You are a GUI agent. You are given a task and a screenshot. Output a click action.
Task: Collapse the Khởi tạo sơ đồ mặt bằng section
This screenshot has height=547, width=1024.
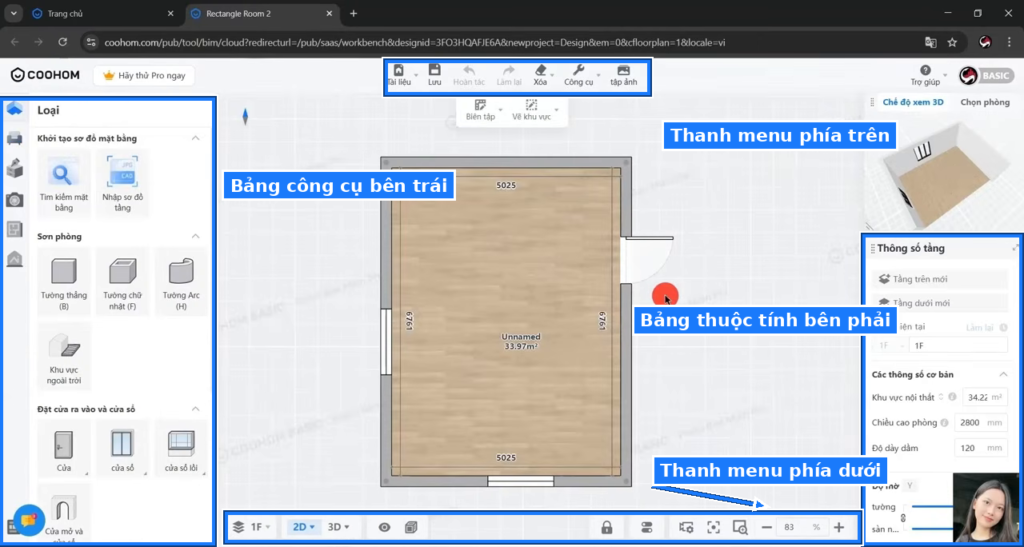[195, 138]
